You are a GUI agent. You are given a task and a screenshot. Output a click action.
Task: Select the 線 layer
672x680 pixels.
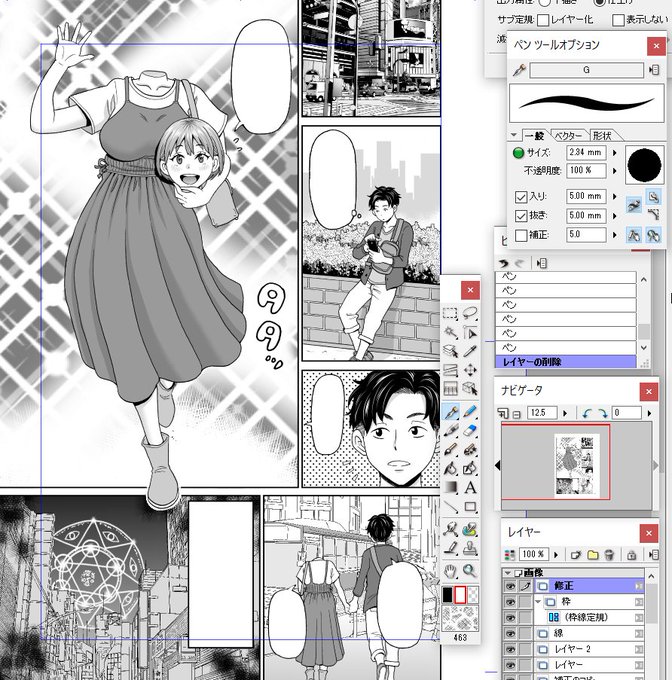[x=589, y=634]
